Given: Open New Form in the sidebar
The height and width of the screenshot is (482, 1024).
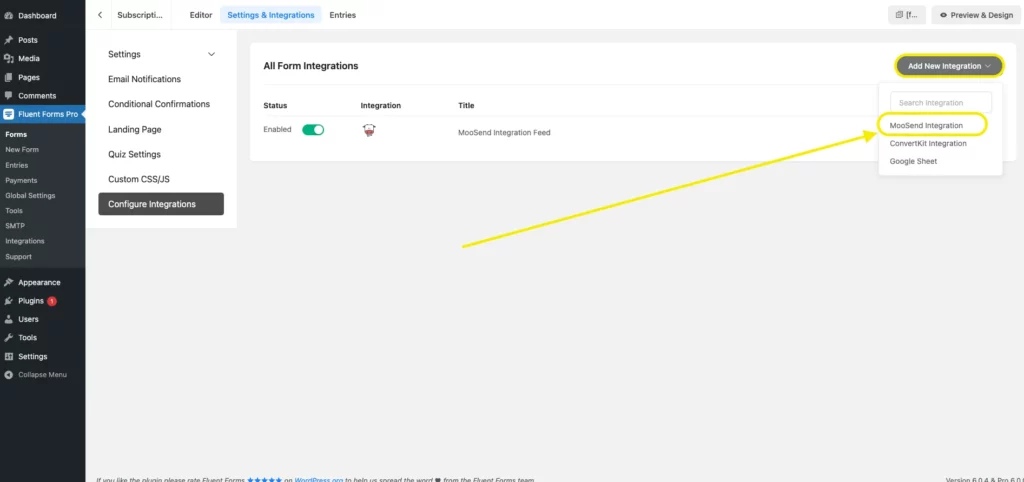Looking at the screenshot, I should [x=22, y=150].
